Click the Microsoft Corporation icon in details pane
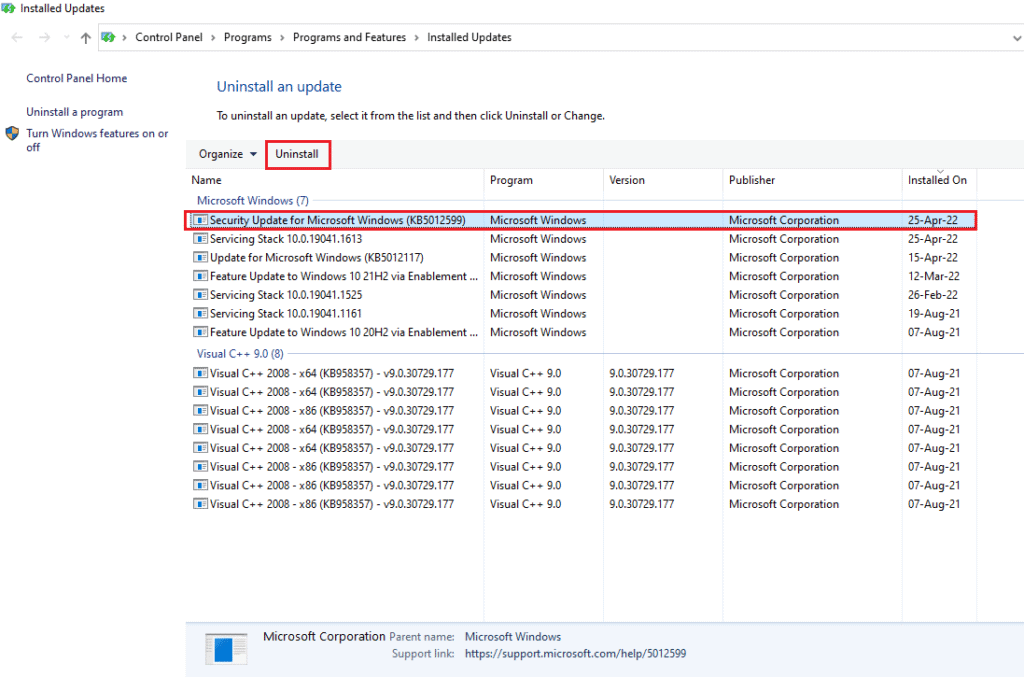This screenshot has width=1024, height=677. [227, 647]
